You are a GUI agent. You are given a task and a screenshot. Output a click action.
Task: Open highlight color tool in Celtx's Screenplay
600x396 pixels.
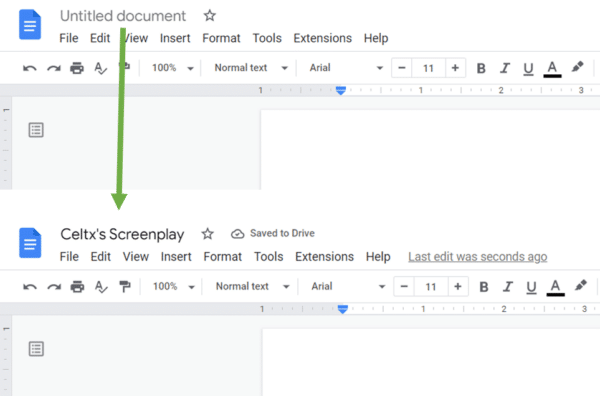pyautogui.click(x=580, y=286)
